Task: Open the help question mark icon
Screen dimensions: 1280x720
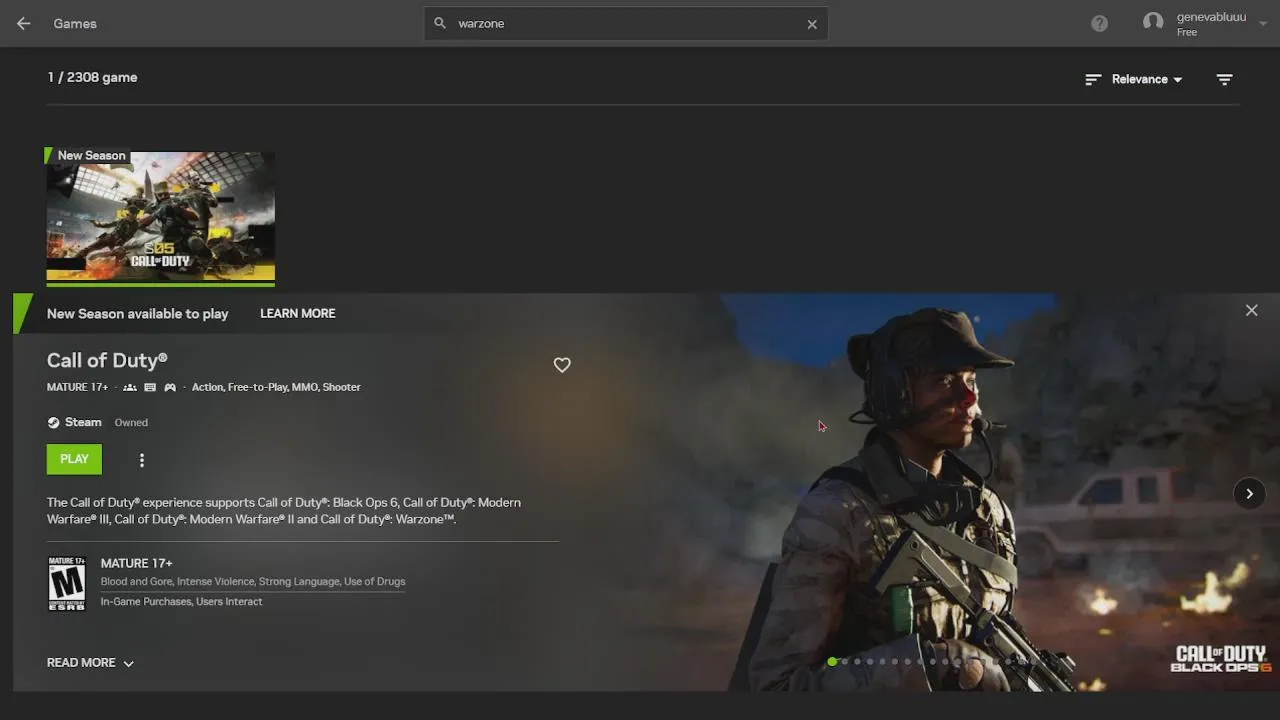Action: pos(1100,23)
